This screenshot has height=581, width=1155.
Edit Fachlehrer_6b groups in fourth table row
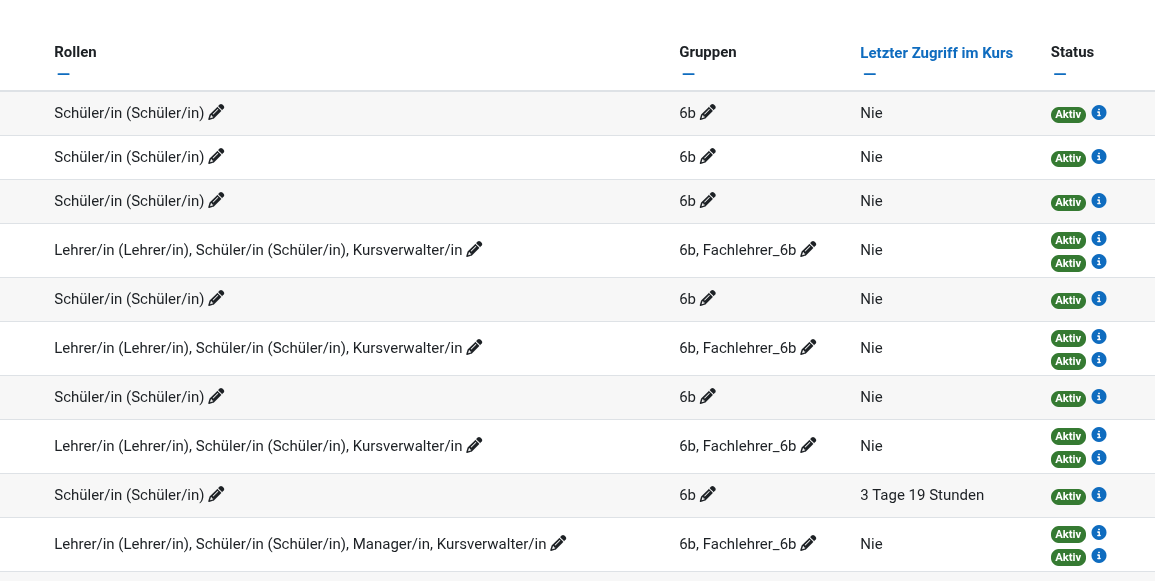pos(808,250)
